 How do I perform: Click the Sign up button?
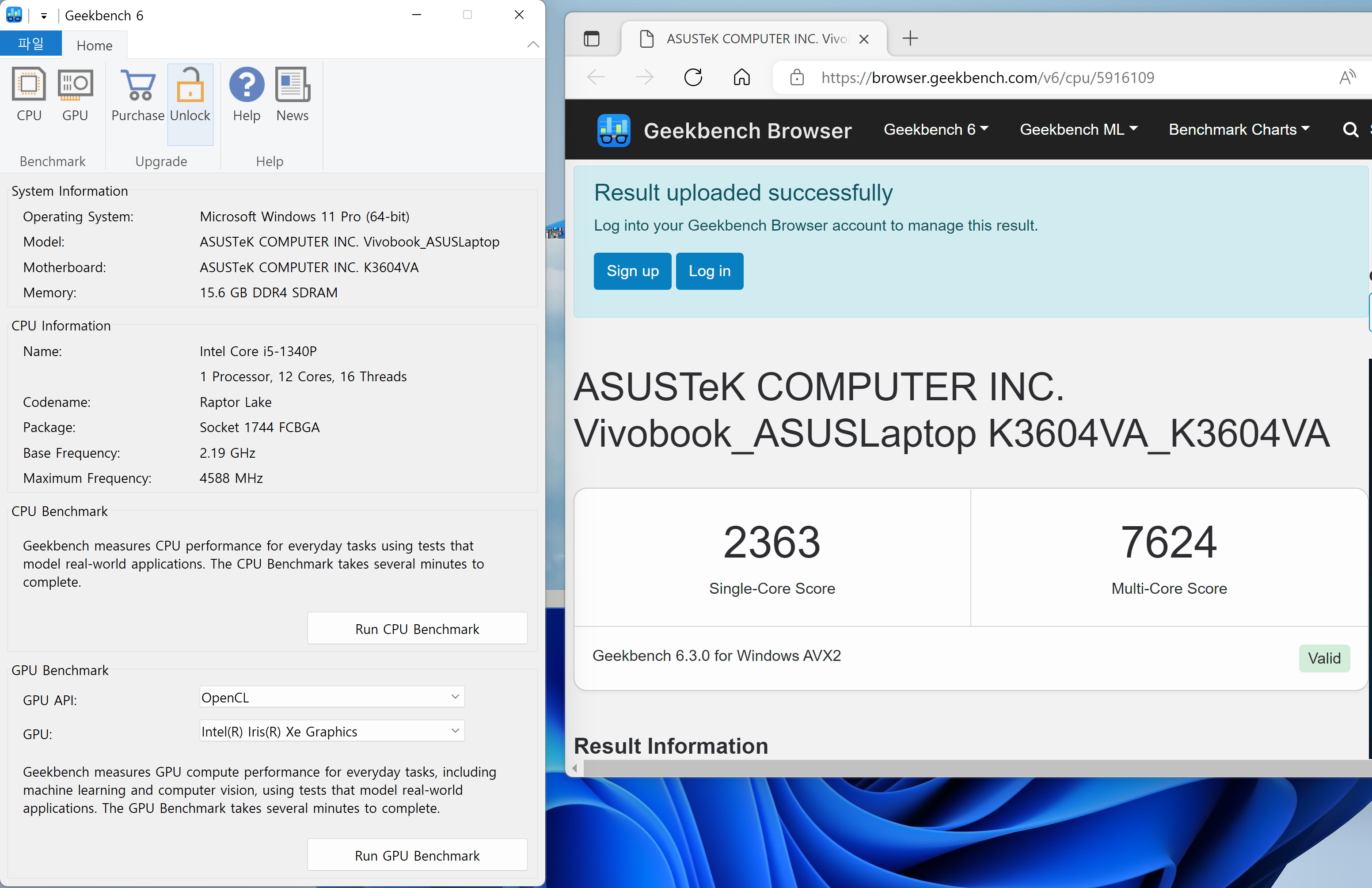(x=632, y=271)
